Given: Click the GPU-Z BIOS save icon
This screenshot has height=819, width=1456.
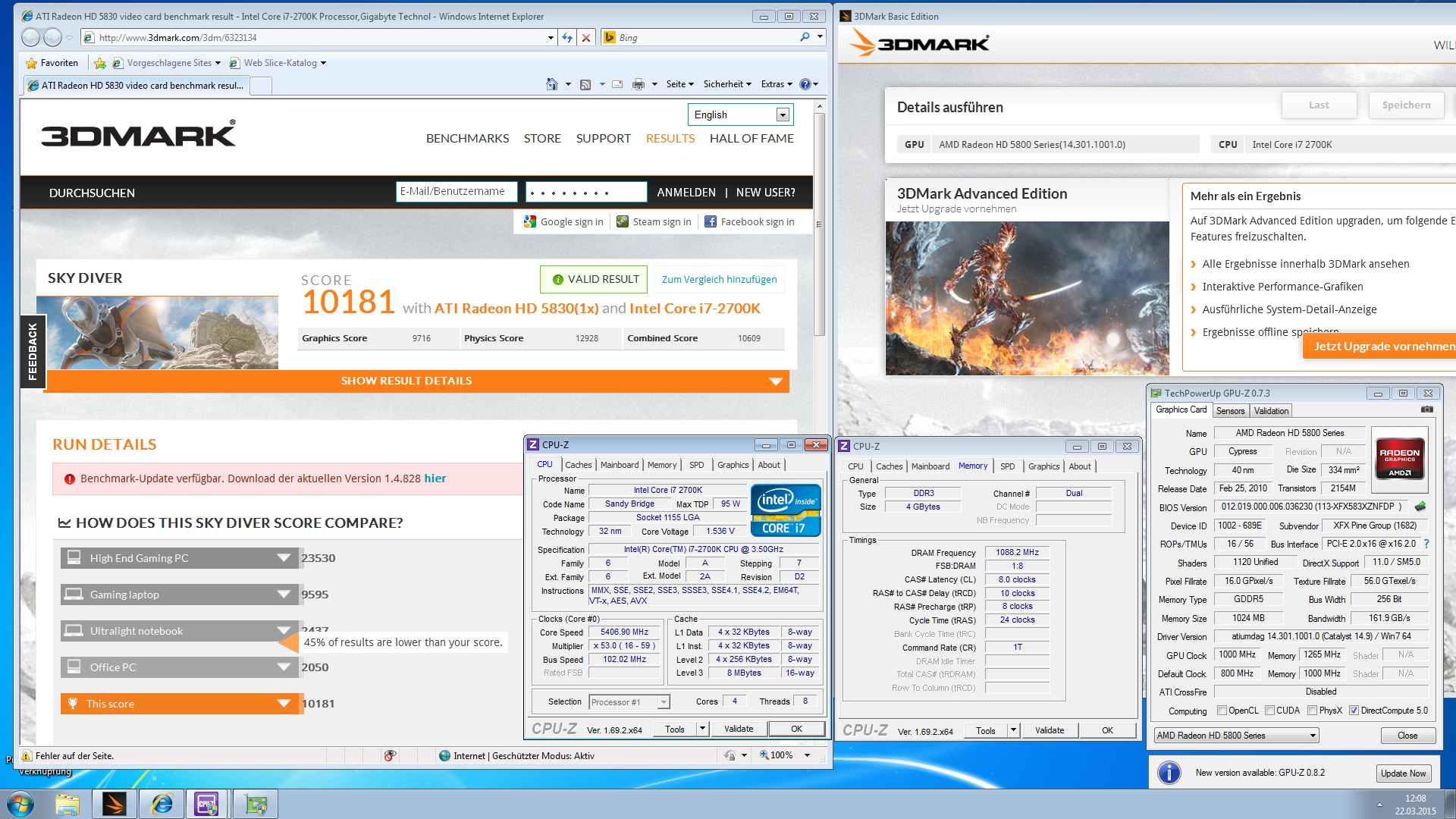Looking at the screenshot, I should pyautogui.click(x=1420, y=507).
